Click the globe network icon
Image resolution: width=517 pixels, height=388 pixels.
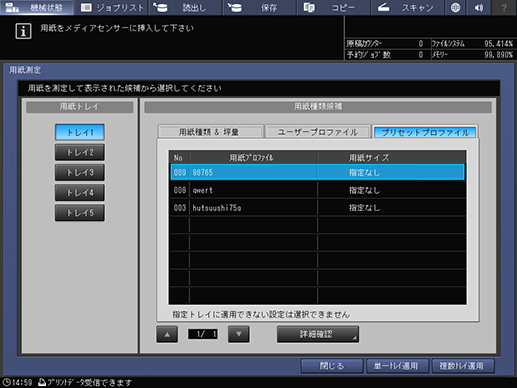pos(455,7)
